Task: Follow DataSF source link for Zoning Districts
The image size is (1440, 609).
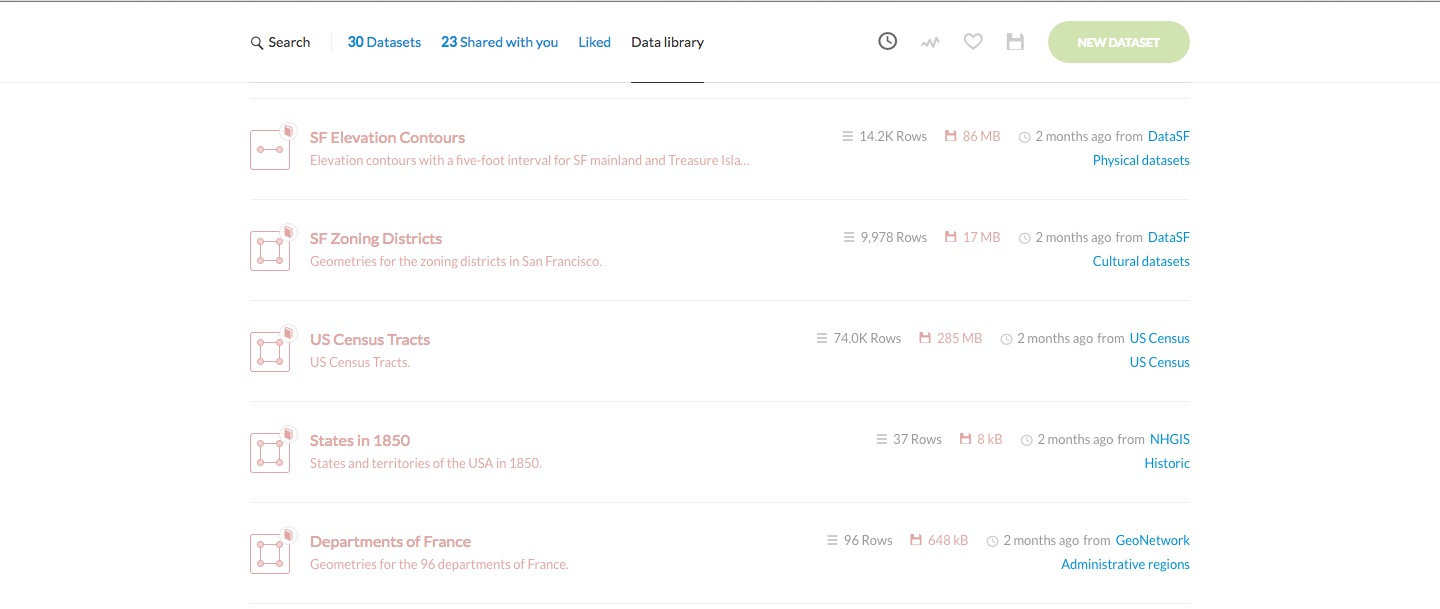Action: pyautogui.click(x=1169, y=237)
